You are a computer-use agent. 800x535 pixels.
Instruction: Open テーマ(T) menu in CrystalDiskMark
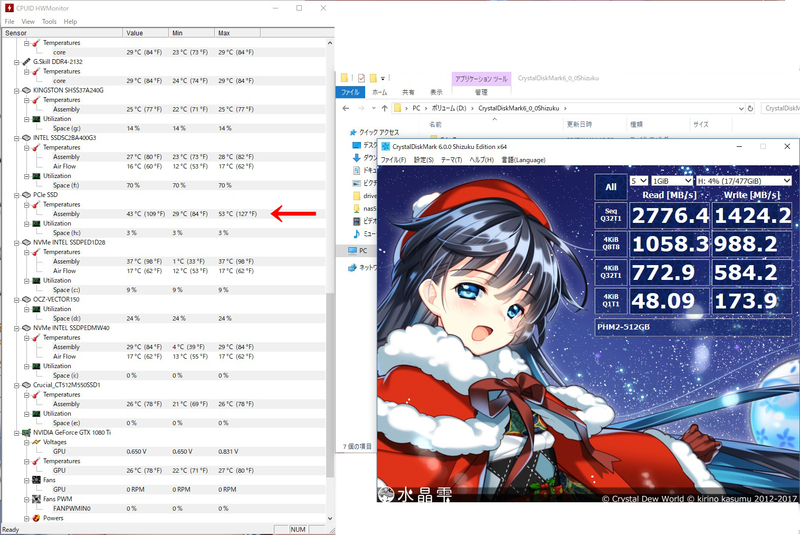click(x=451, y=160)
